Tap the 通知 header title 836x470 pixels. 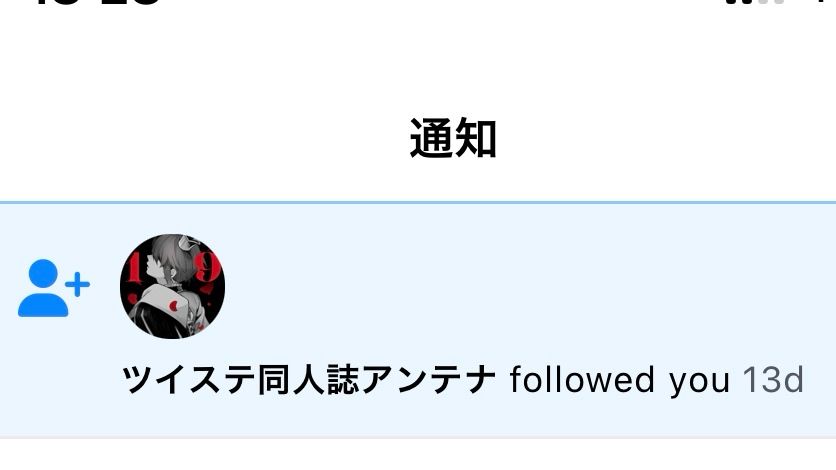[x=453, y=139]
